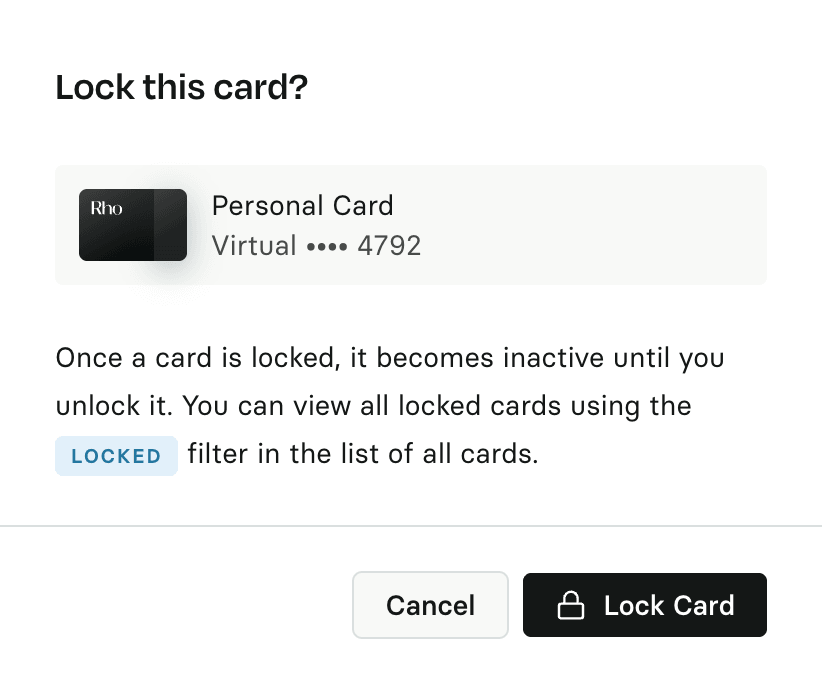
Task: Click the 'Lock this card?' heading
Action: pyautogui.click(x=181, y=88)
